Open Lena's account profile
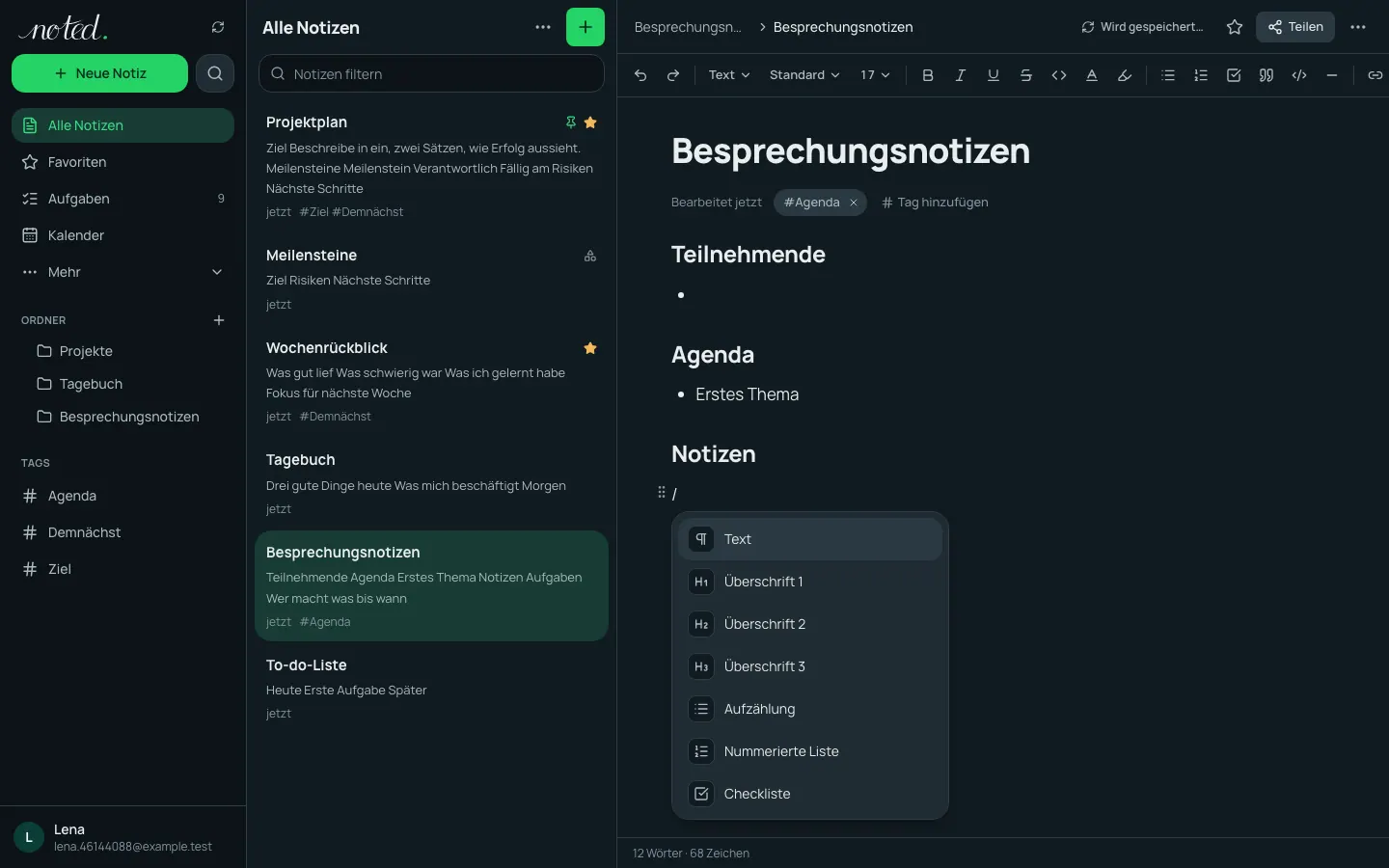This screenshot has height=868, width=1389. point(123,837)
